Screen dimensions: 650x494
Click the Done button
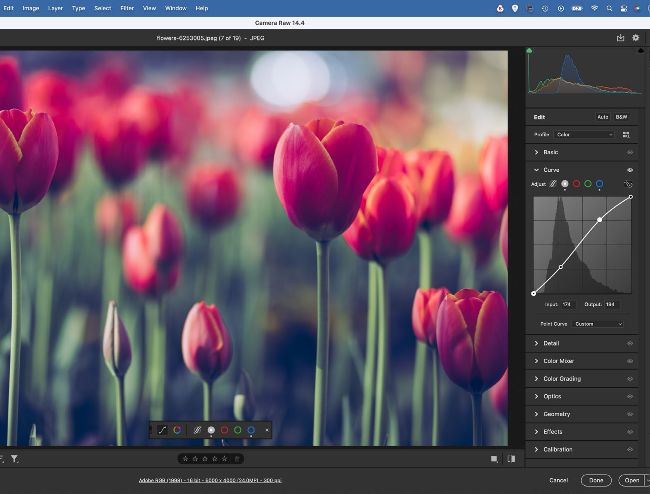596,480
